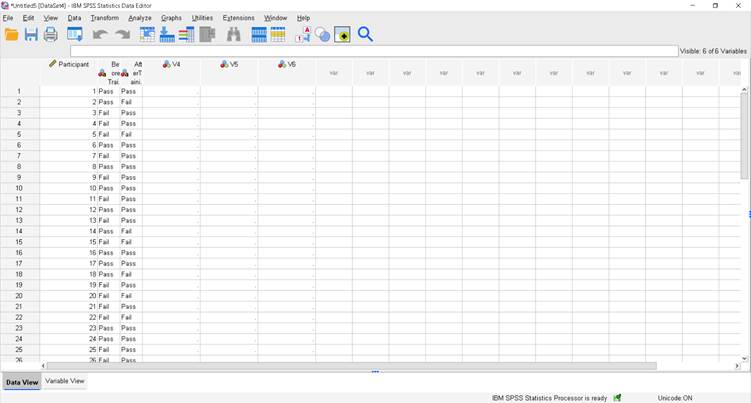The image size is (751, 403).
Task: Click the binoculars Find icon
Action: click(x=233, y=35)
